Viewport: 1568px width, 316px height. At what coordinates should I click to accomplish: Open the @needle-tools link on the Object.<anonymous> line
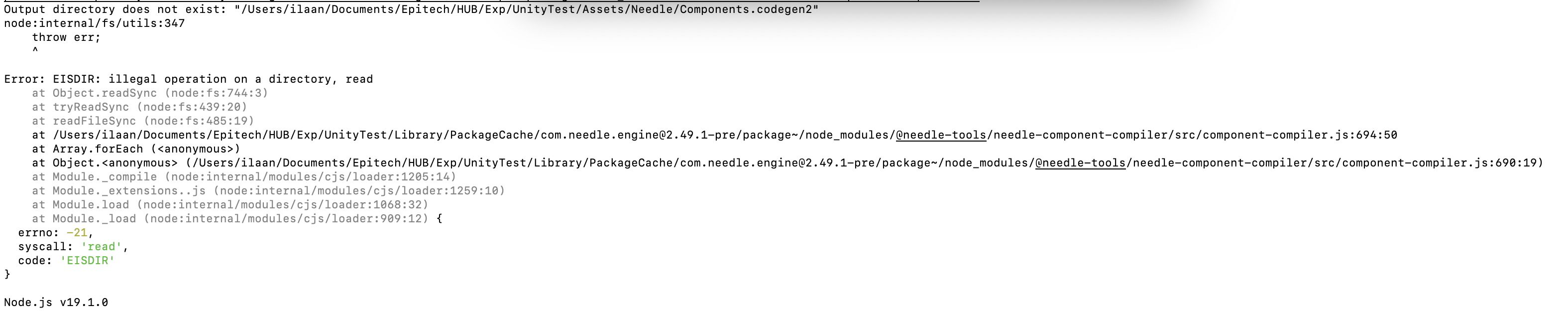pyautogui.click(x=1080, y=163)
